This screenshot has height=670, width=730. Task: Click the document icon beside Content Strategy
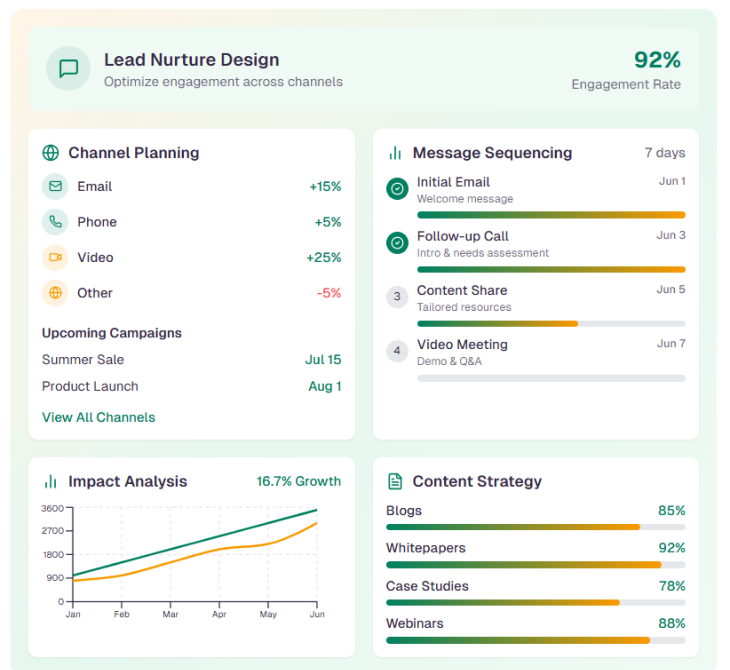[x=395, y=482]
